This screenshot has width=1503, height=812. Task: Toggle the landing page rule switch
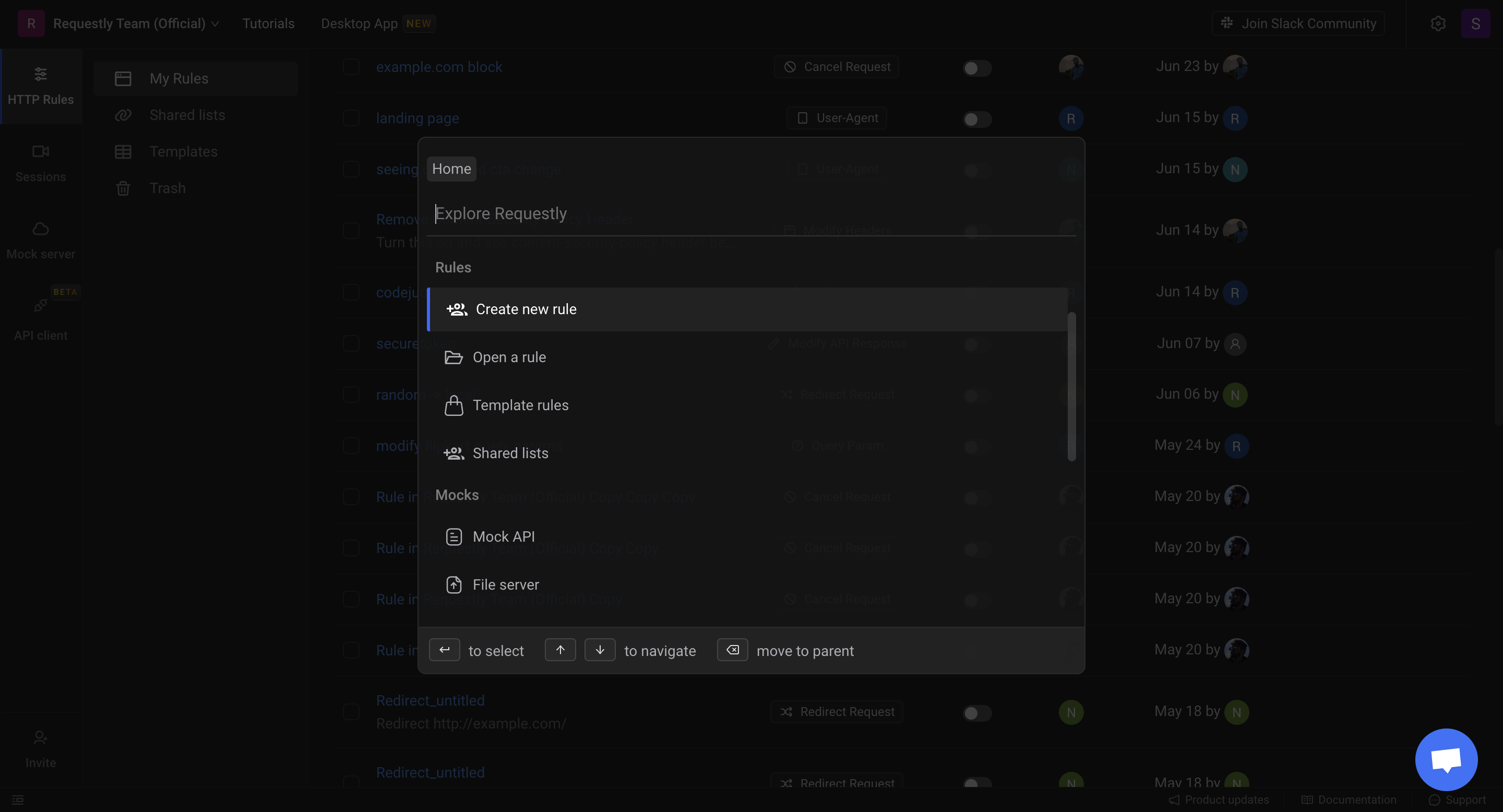pyautogui.click(x=977, y=119)
